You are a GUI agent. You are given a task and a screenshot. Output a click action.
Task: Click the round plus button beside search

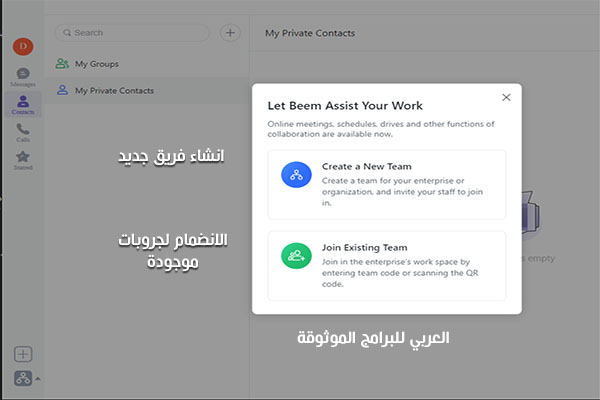click(x=230, y=33)
